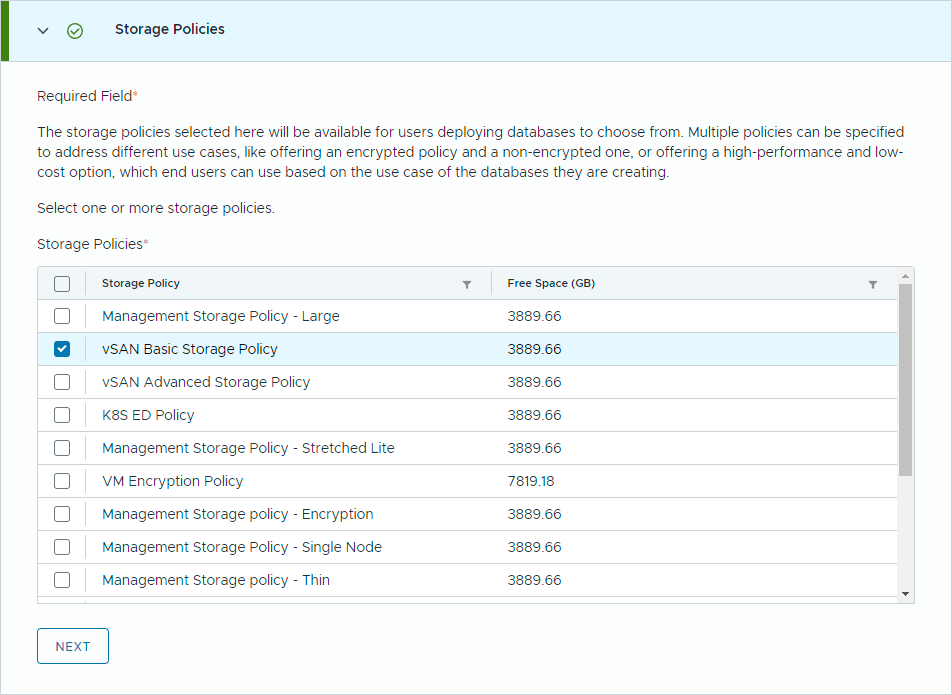Click 'Management Storage policy - Encryption' text
952x695 pixels.
(x=238, y=514)
